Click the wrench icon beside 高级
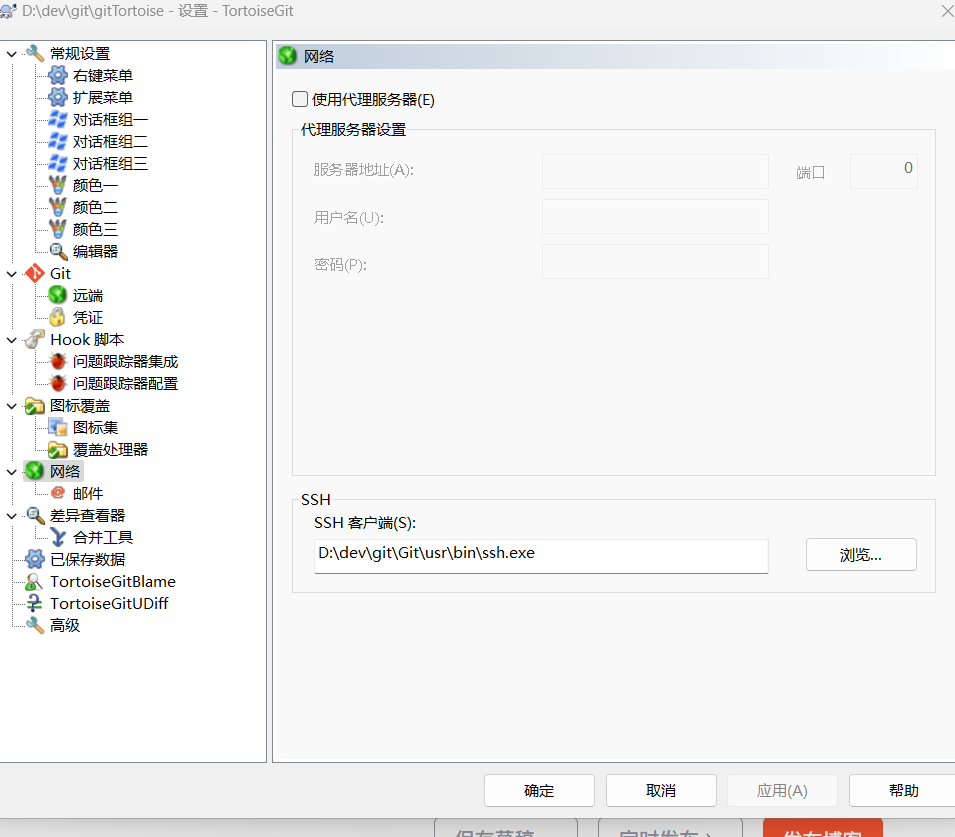The height and width of the screenshot is (837, 955). [35, 626]
